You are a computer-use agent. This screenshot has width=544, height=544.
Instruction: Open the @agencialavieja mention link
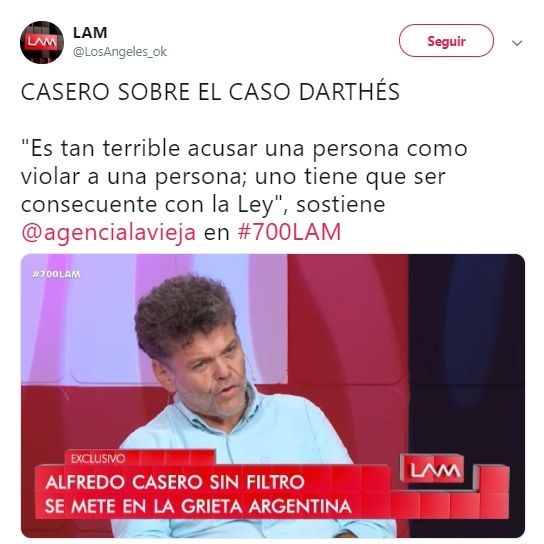click(x=108, y=232)
